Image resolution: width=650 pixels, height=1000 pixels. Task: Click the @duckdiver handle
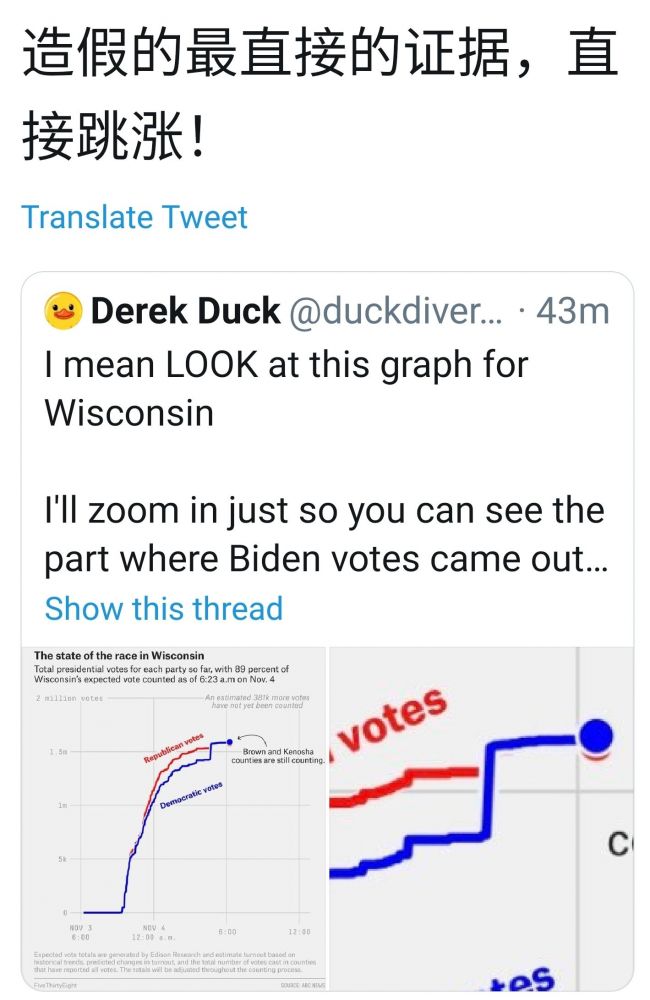(x=396, y=311)
